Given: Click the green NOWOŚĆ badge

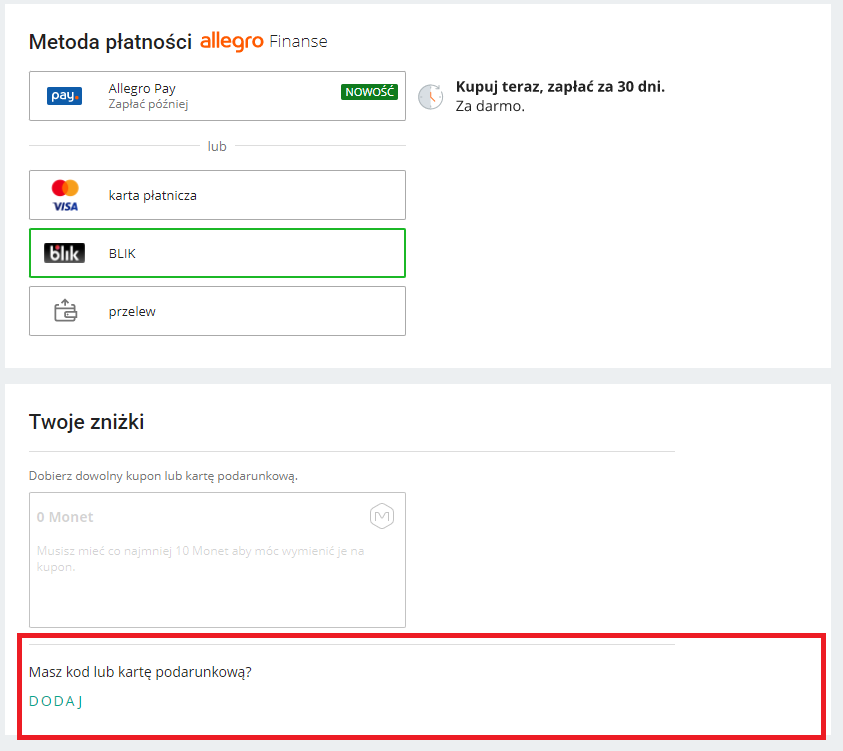Looking at the screenshot, I should (x=369, y=92).
